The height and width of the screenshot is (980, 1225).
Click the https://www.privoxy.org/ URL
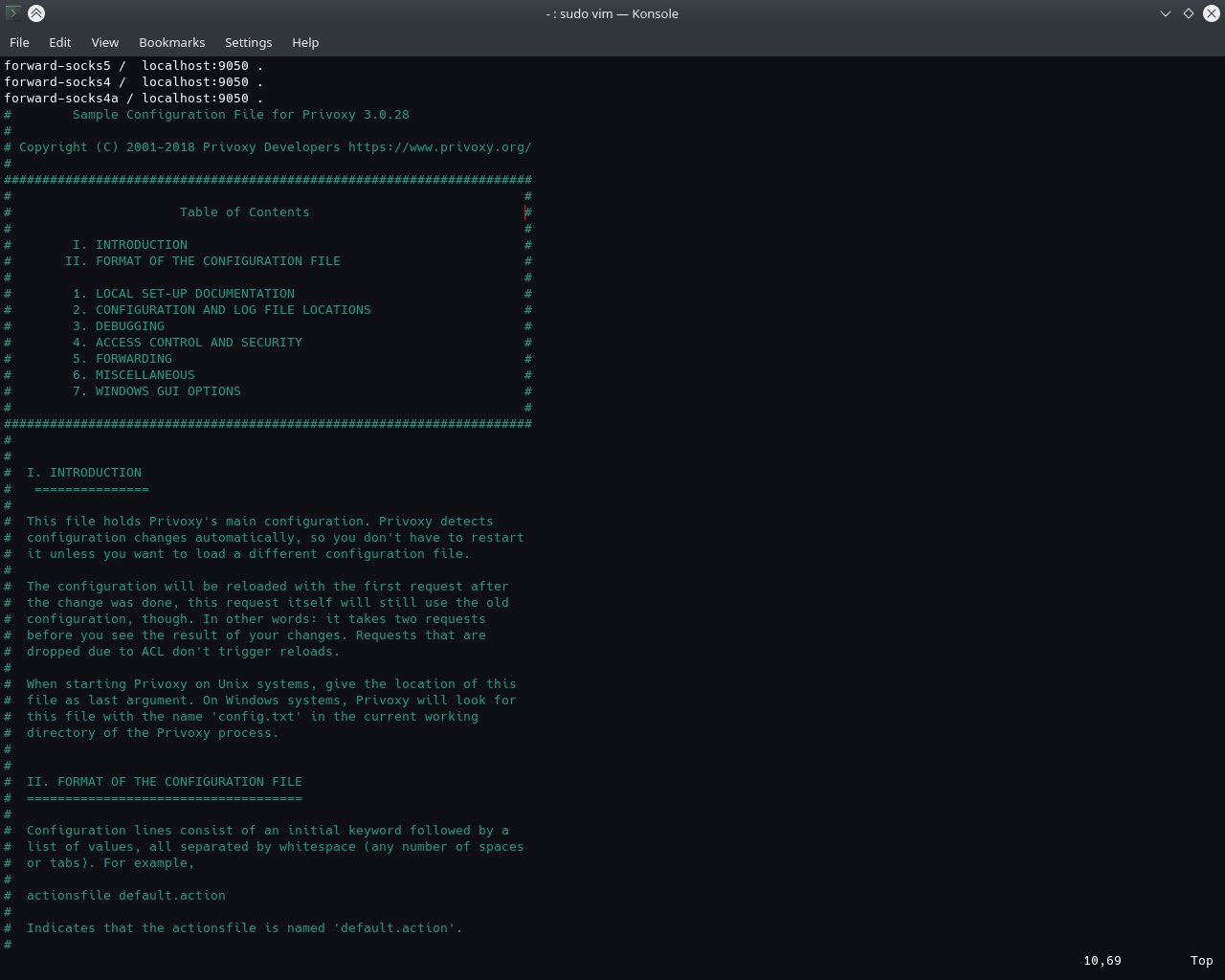pos(440,147)
